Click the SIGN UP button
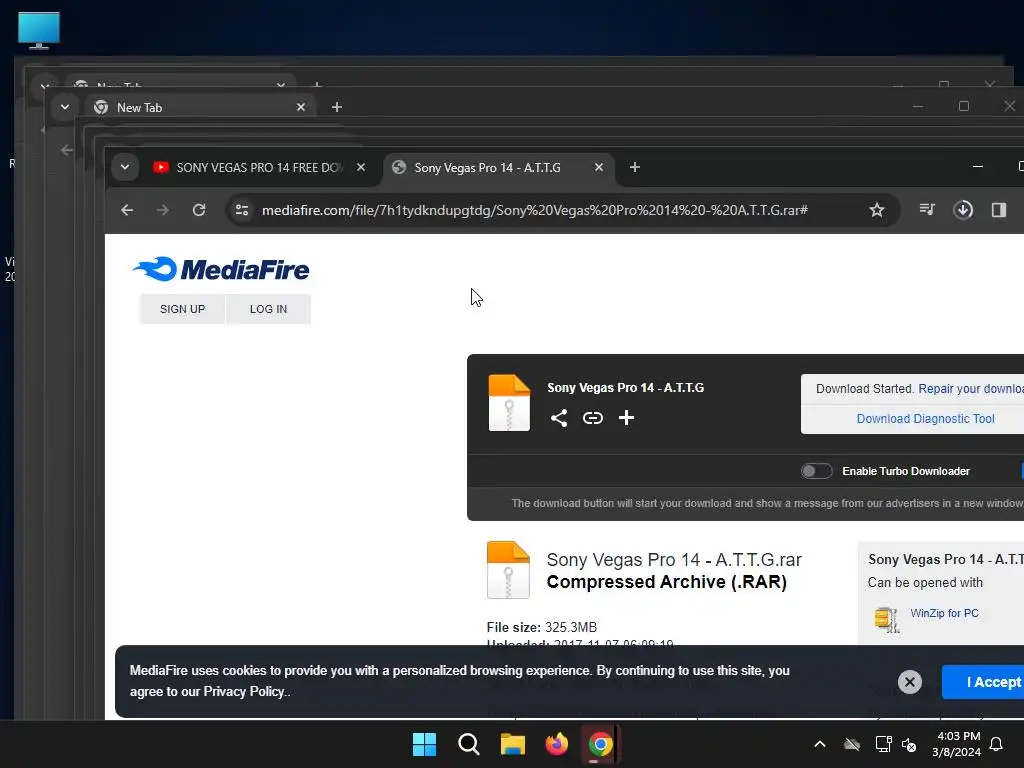 [182, 309]
